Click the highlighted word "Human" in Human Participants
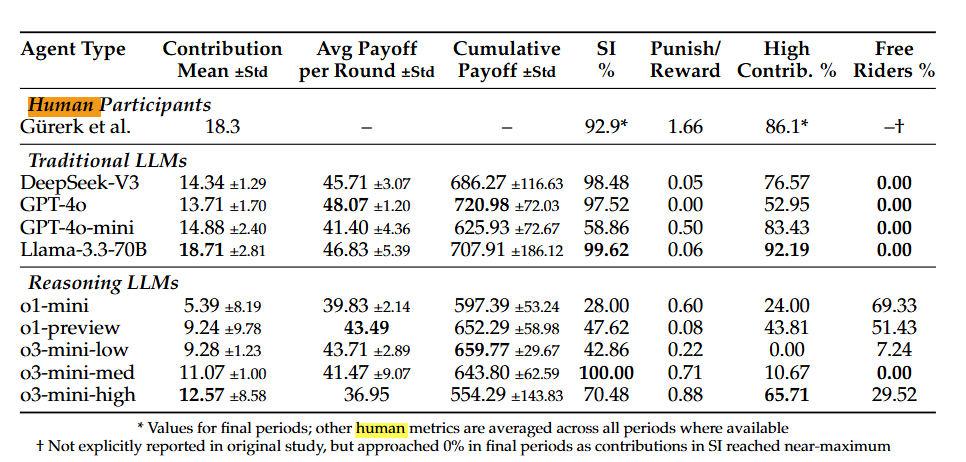This screenshot has width=966, height=462. click(x=61, y=105)
